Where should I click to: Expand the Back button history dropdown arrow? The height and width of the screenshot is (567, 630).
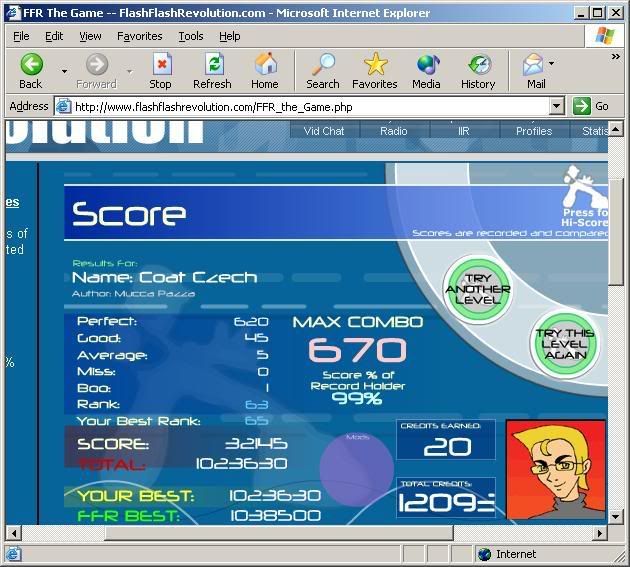coord(64,71)
